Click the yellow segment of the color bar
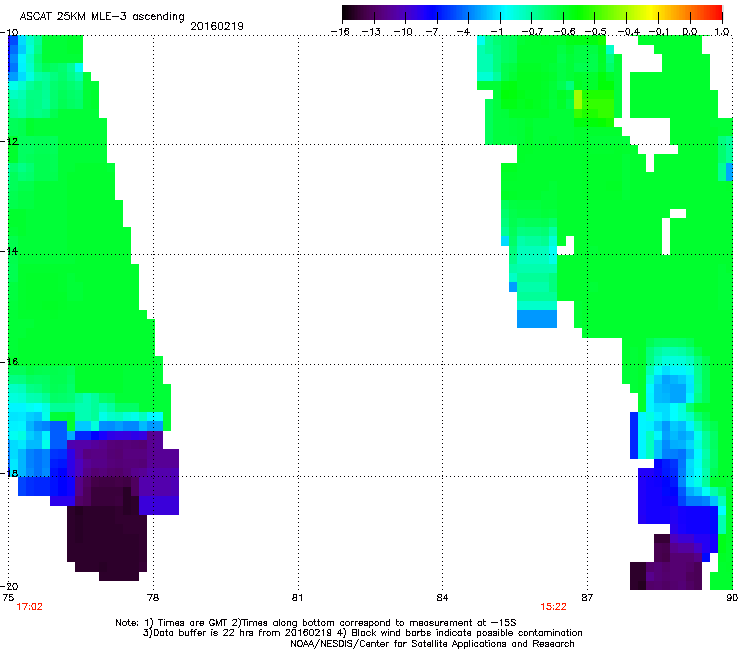Viewport: 740px width, 650px height. (x=652, y=13)
